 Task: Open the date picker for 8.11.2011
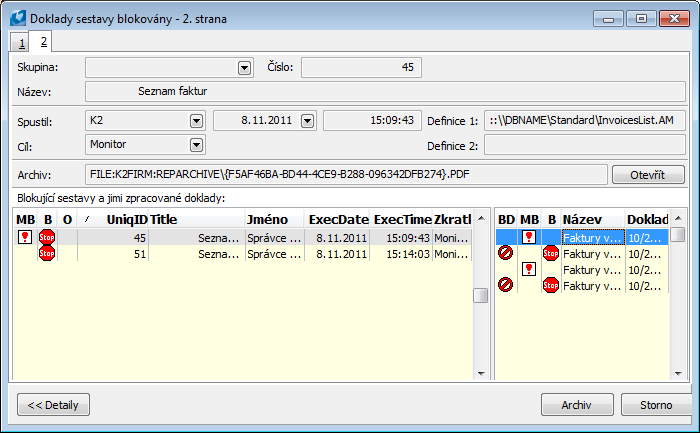coord(307,121)
